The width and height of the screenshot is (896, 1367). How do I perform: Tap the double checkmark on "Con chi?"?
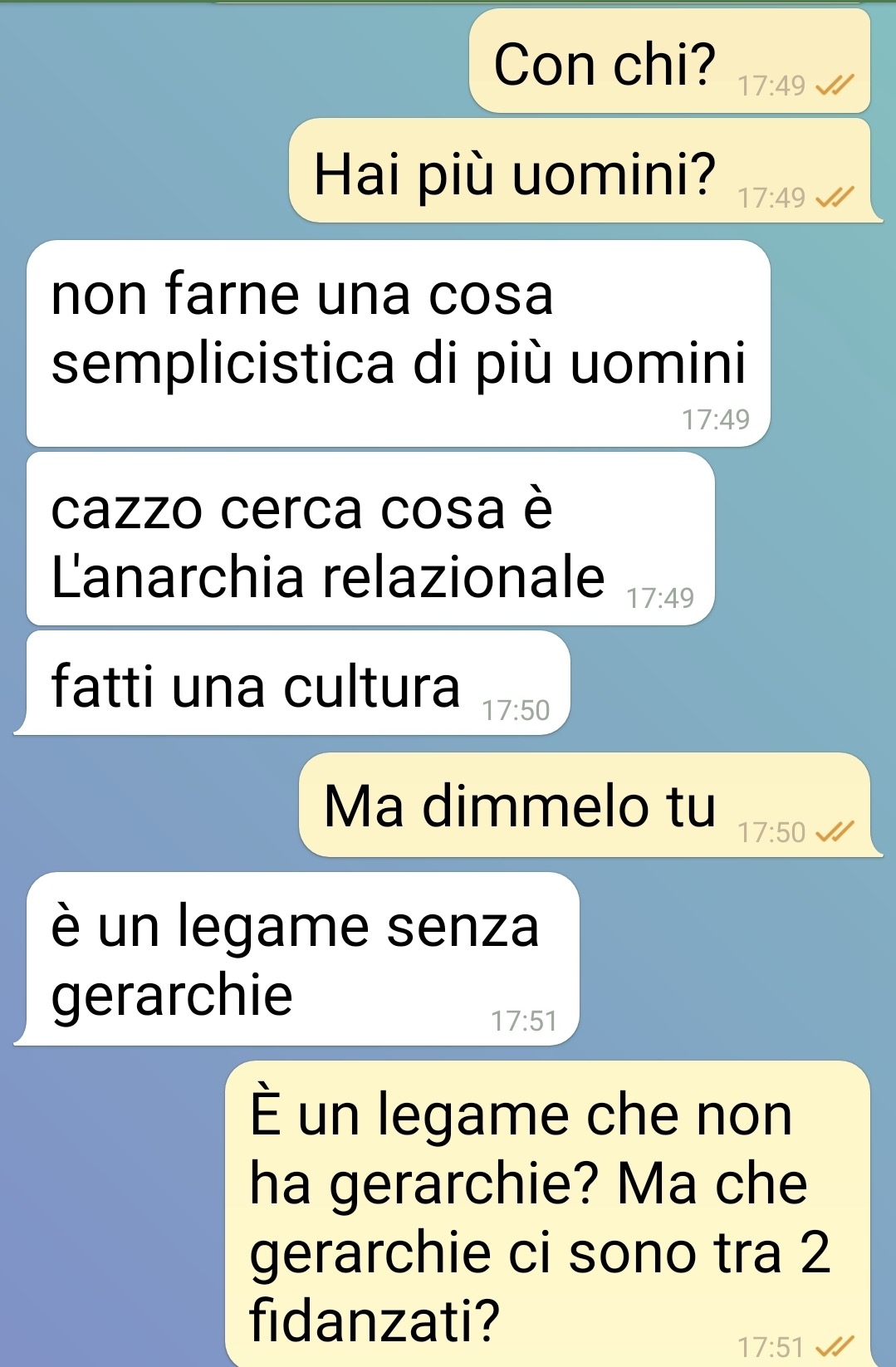click(835, 85)
